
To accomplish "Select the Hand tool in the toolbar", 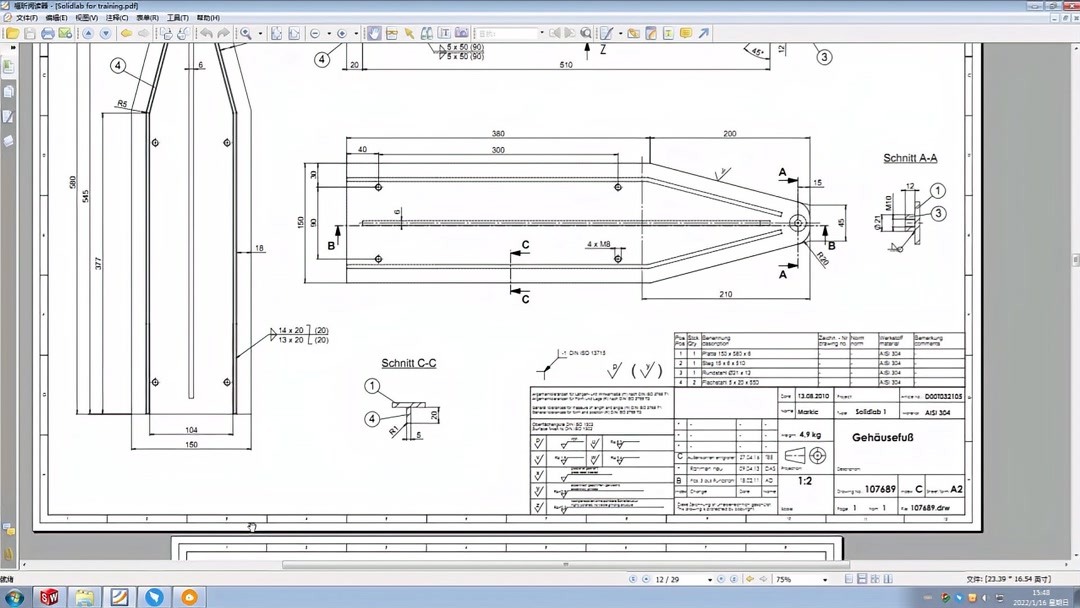I will 375,33.
